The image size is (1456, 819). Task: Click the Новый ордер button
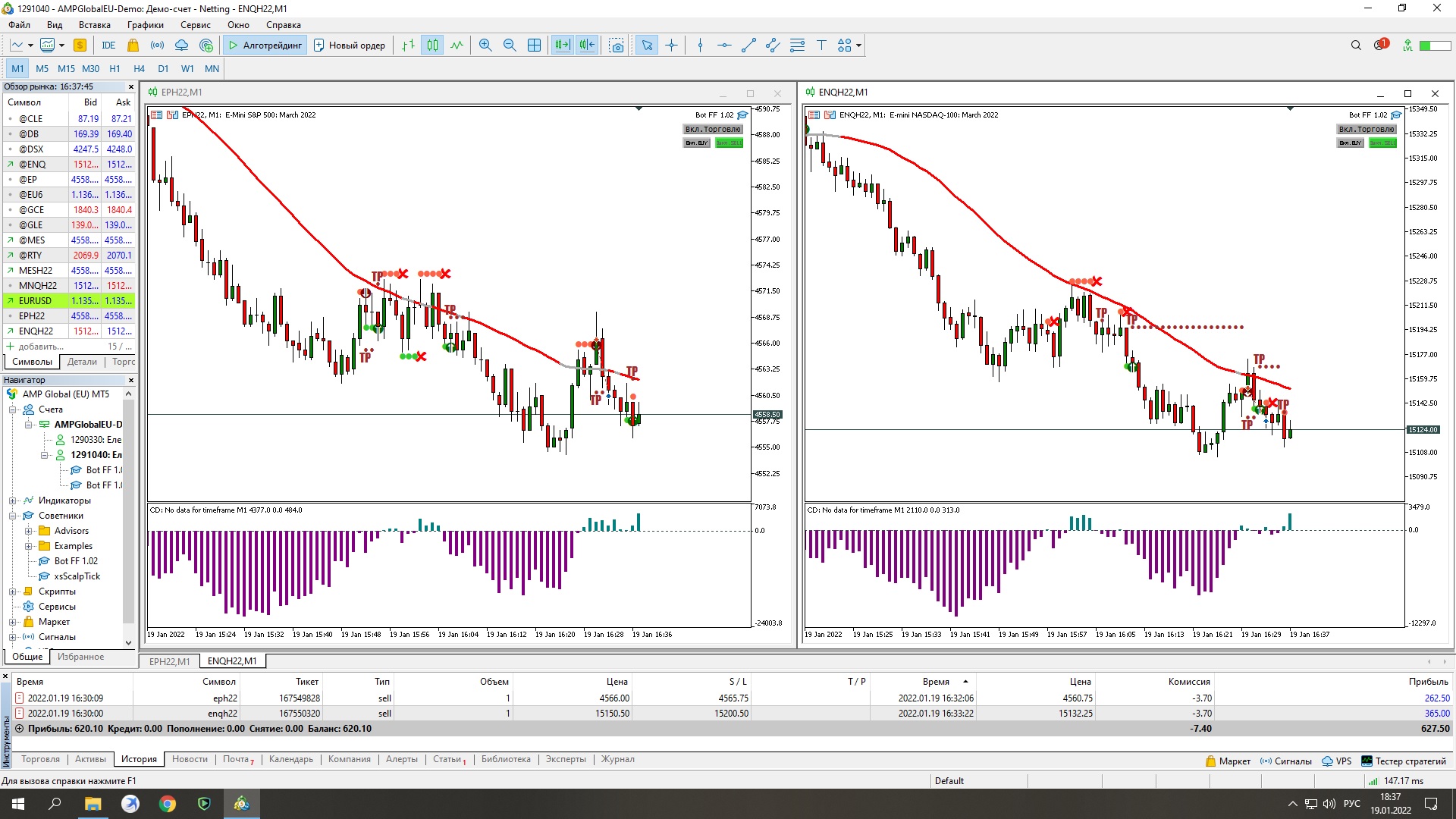coord(350,45)
